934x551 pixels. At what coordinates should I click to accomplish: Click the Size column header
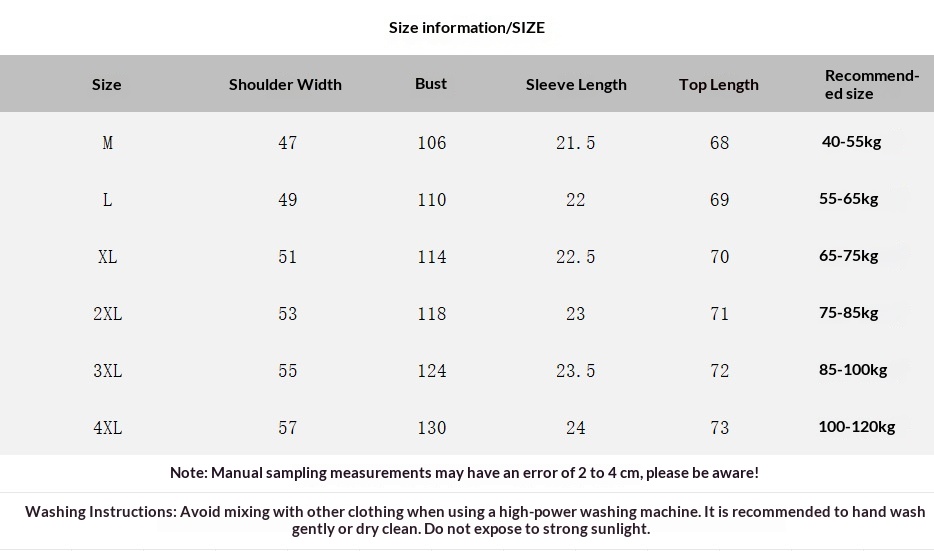(107, 84)
